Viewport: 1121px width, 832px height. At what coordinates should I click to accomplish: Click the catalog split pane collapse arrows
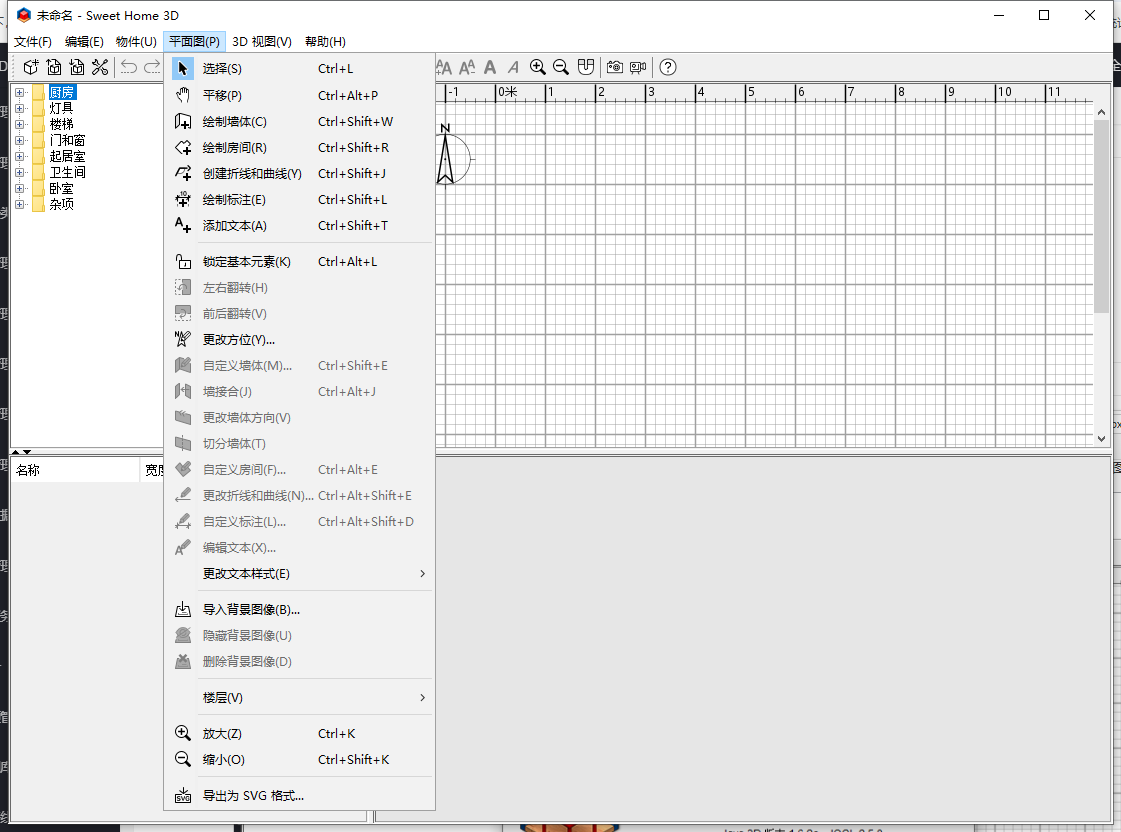[x=21, y=452]
